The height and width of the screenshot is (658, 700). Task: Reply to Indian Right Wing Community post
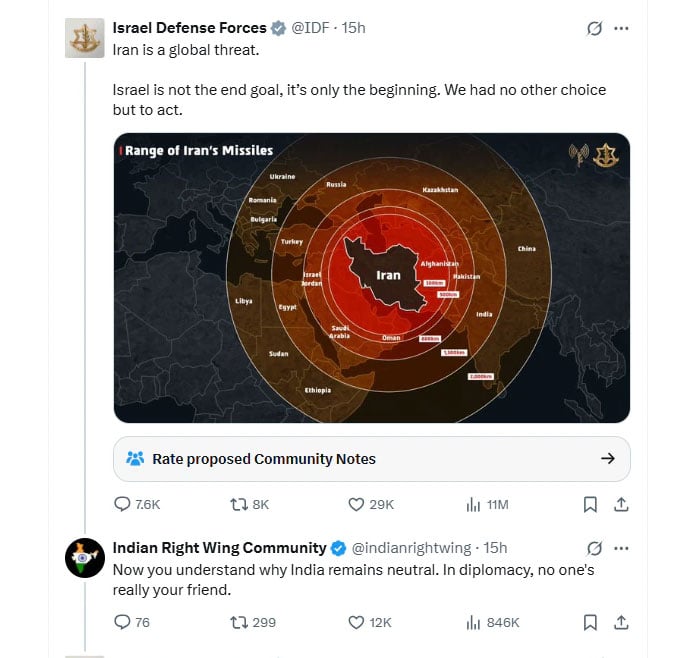tap(123, 622)
